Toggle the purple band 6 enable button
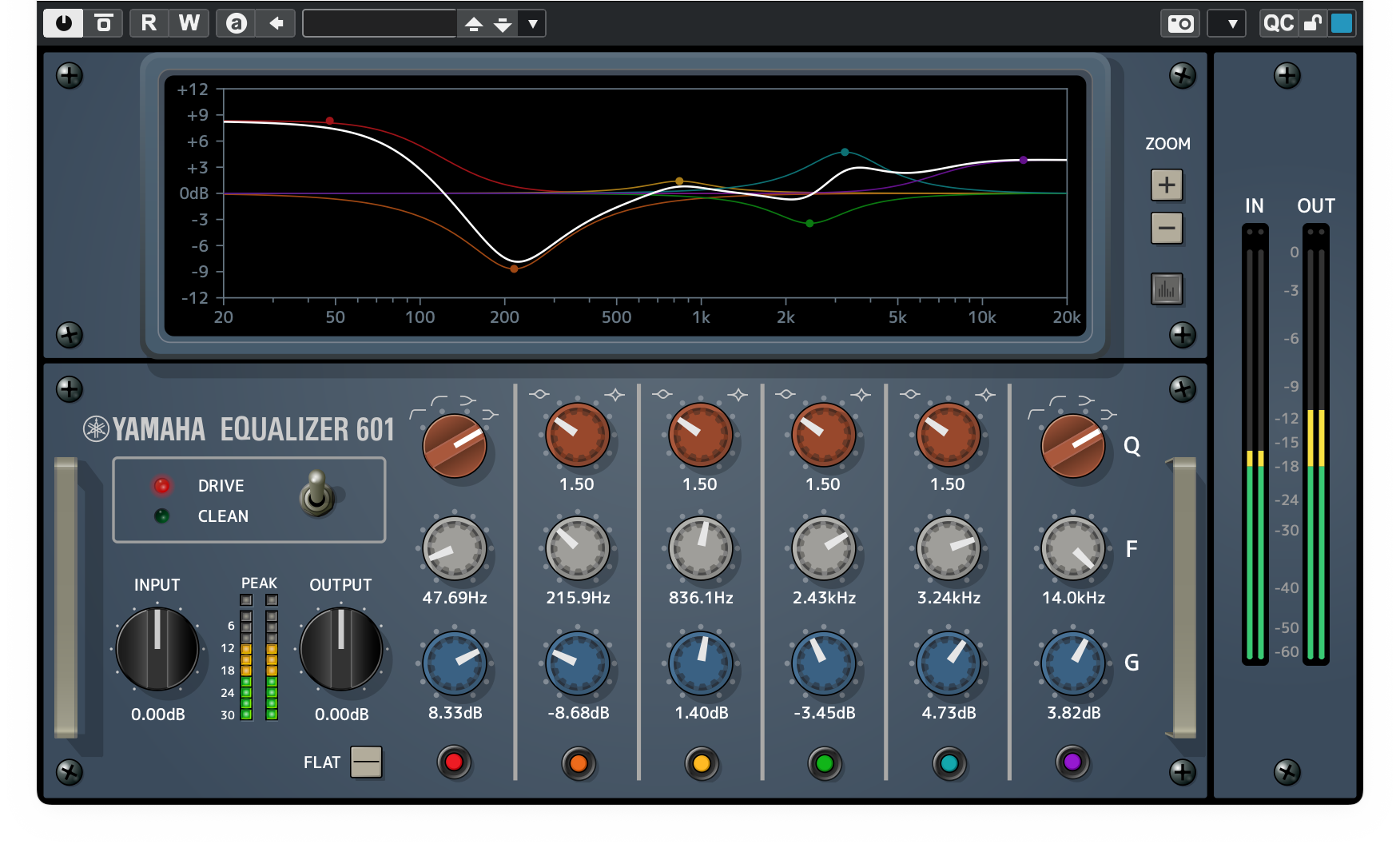 click(x=1072, y=762)
